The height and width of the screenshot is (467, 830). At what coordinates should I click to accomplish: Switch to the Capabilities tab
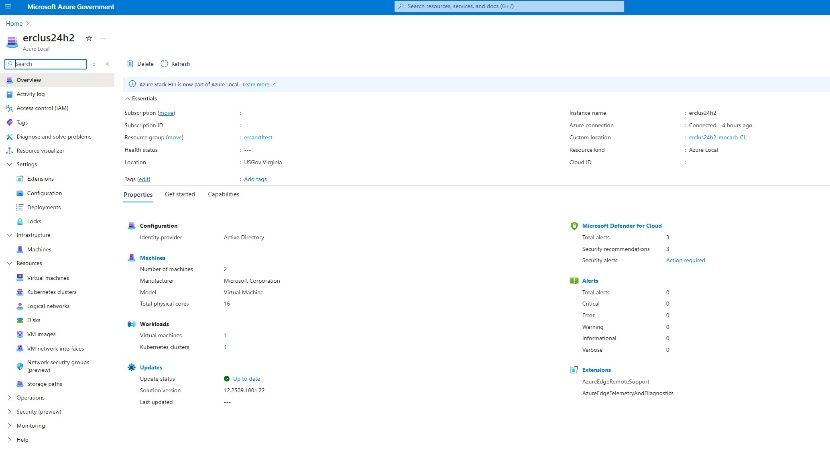[223, 194]
